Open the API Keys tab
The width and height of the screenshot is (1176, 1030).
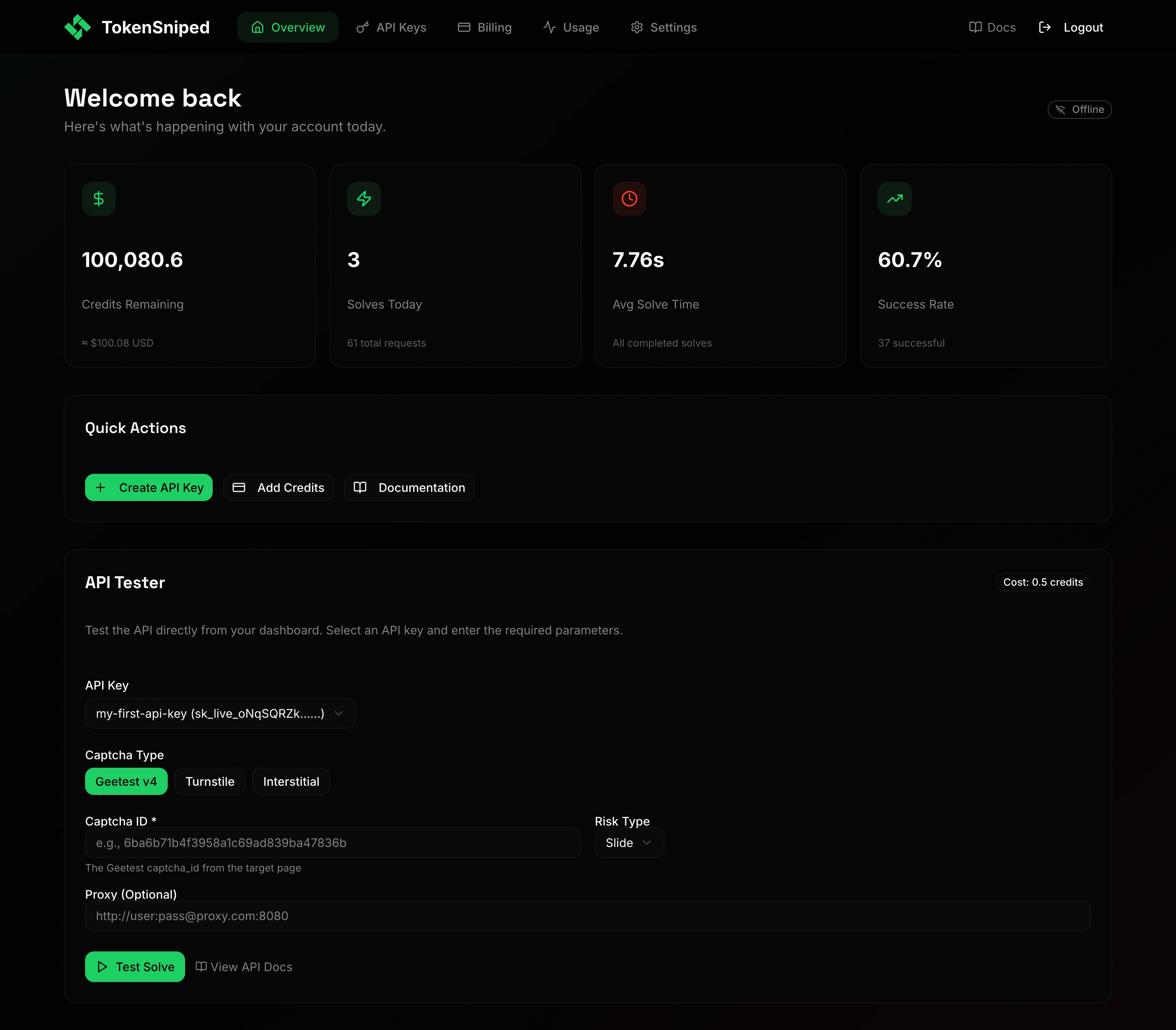tap(391, 27)
